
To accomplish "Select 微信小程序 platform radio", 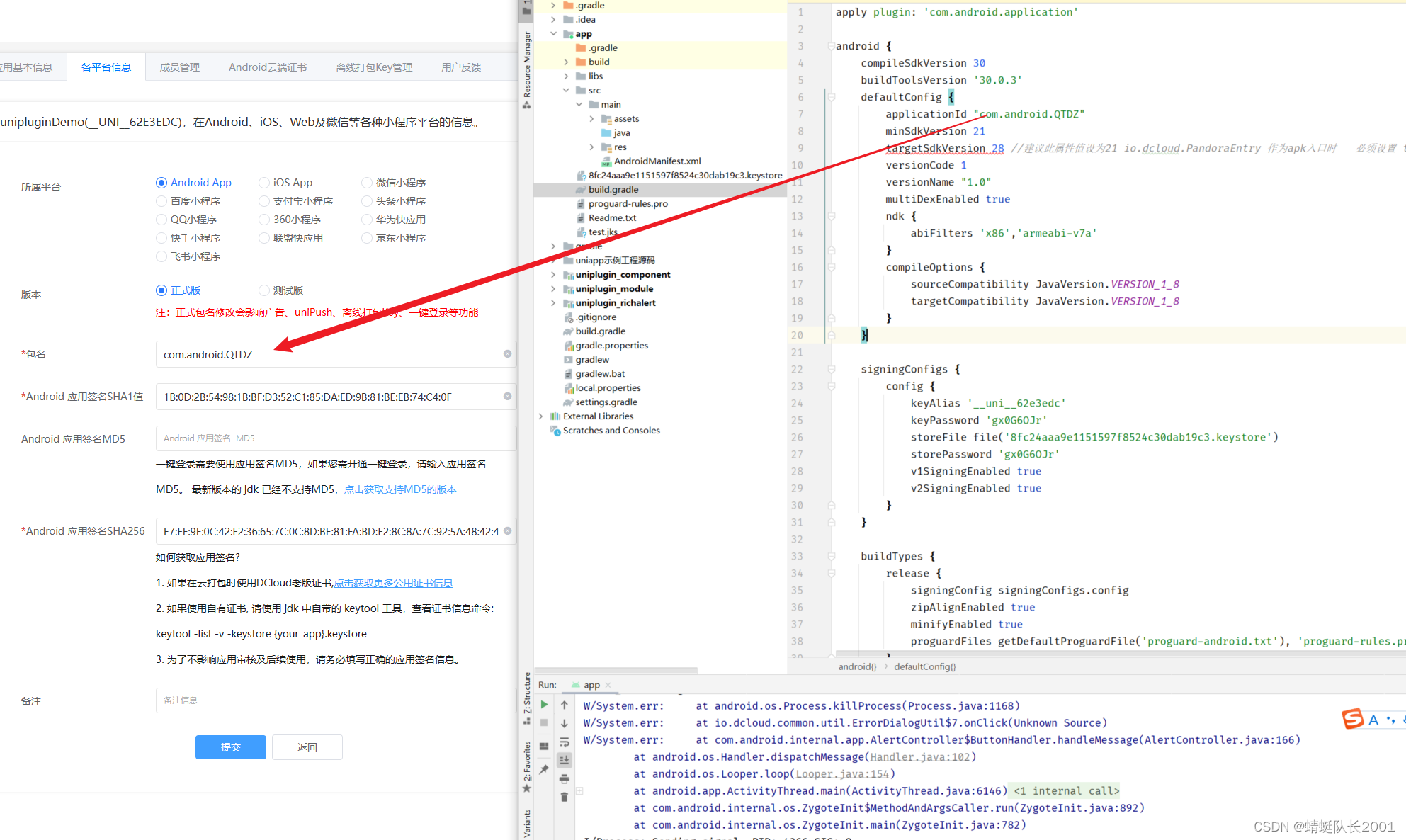I will tap(367, 183).
